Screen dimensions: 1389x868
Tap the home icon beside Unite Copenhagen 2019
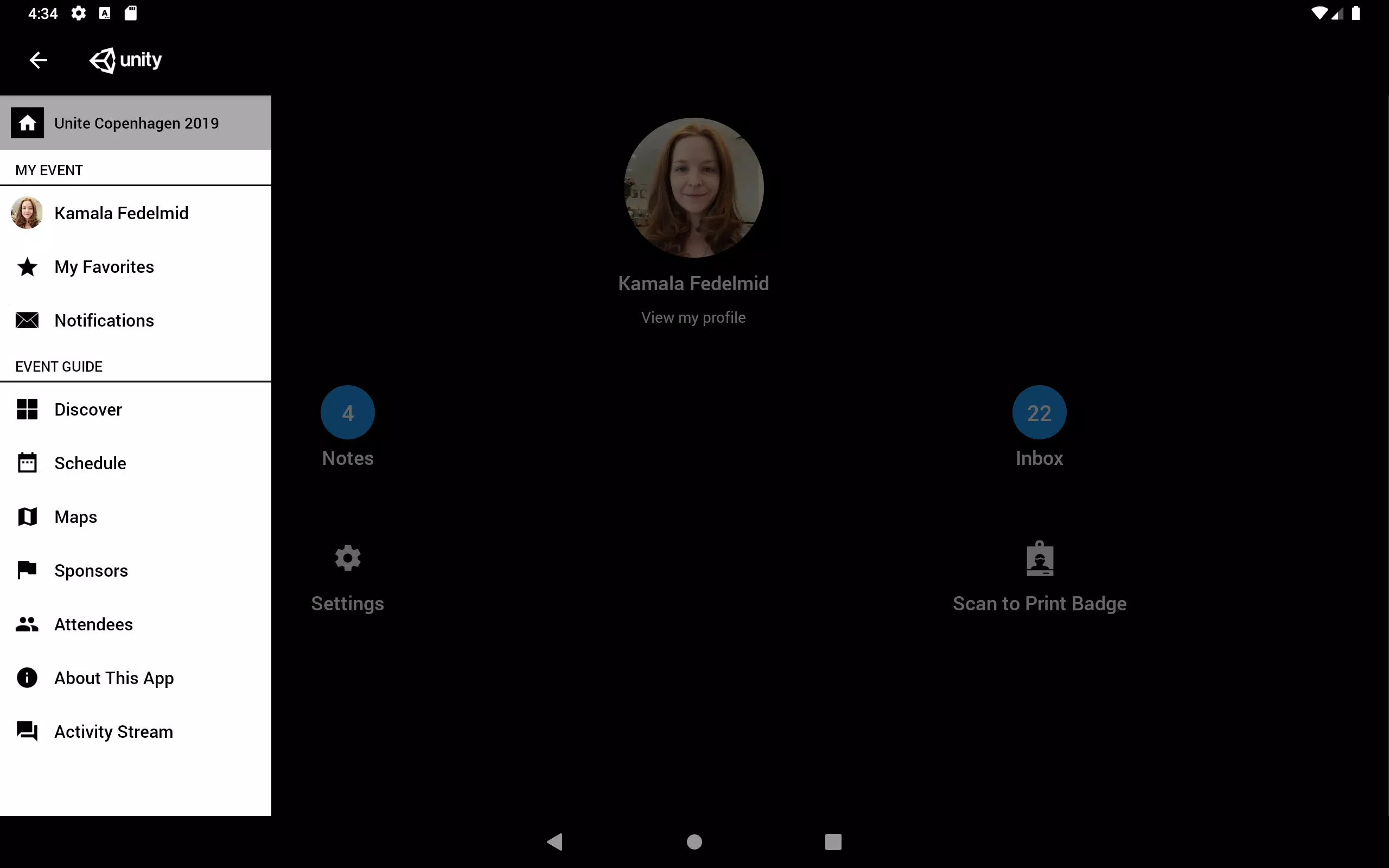(x=27, y=123)
